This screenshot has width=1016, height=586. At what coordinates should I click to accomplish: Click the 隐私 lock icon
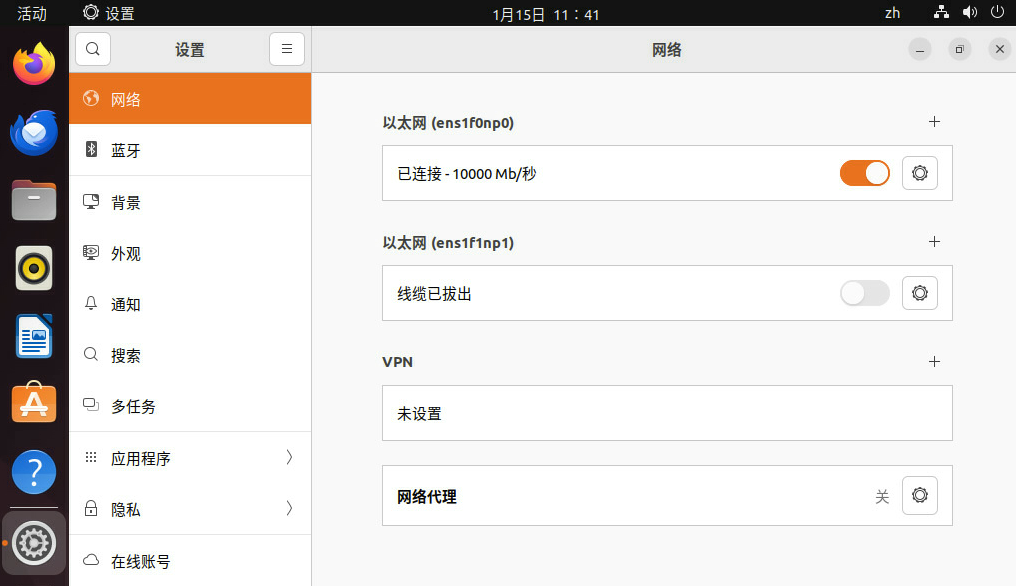(91, 508)
